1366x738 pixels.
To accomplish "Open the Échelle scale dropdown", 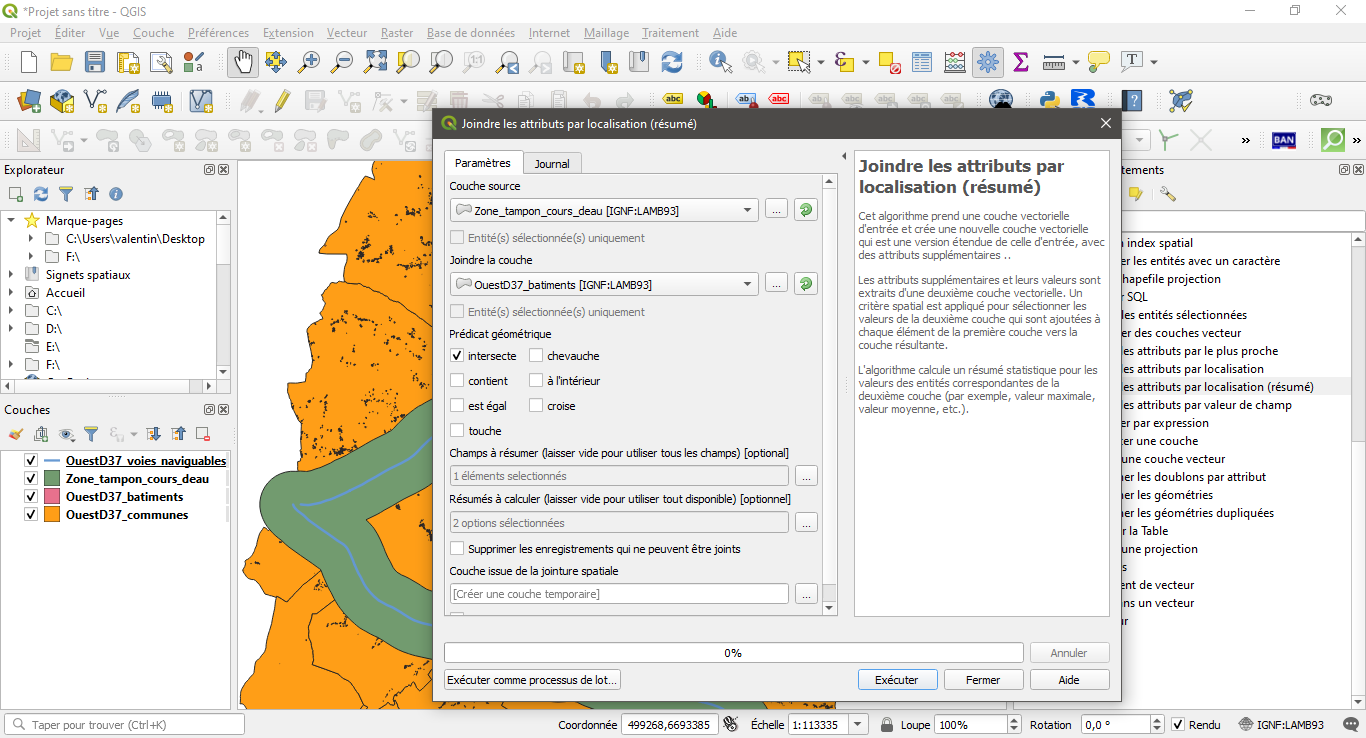I will pyautogui.click(x=857, y=725).
